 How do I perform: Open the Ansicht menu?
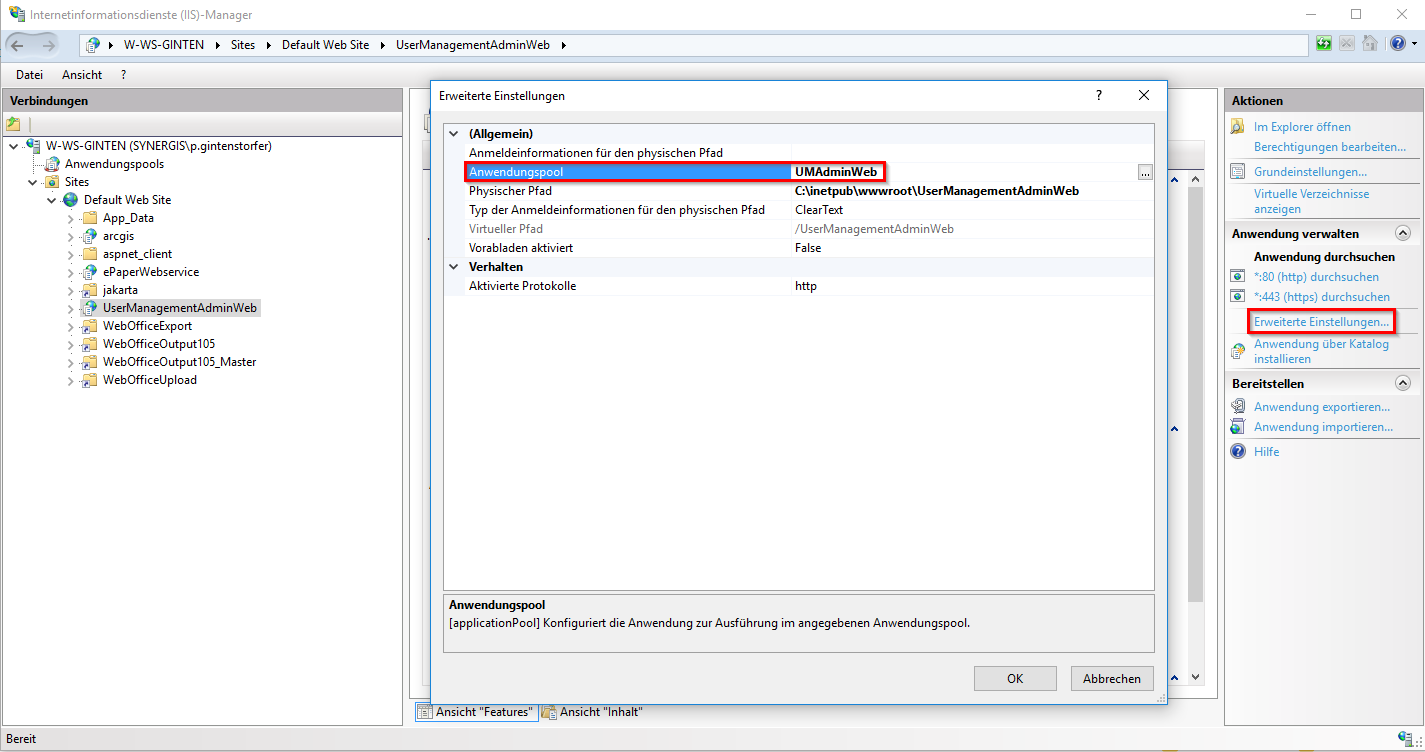(x=81, y=74)
